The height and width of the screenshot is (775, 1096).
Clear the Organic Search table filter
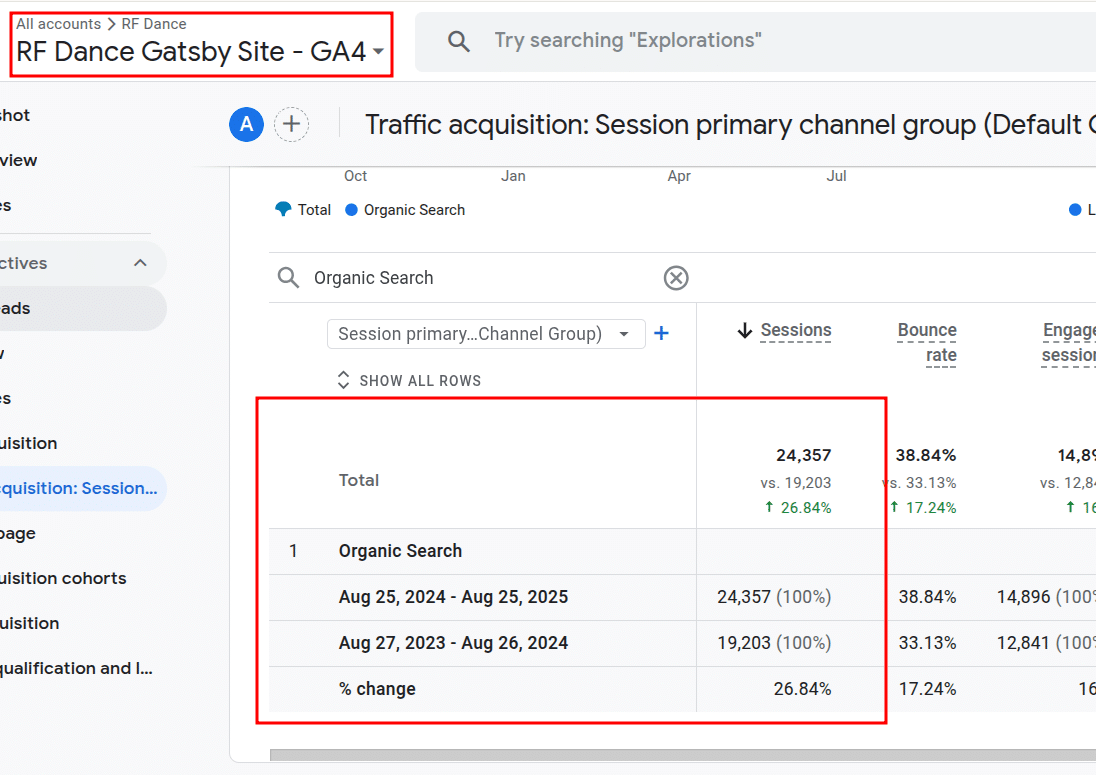tap(676, 278)
